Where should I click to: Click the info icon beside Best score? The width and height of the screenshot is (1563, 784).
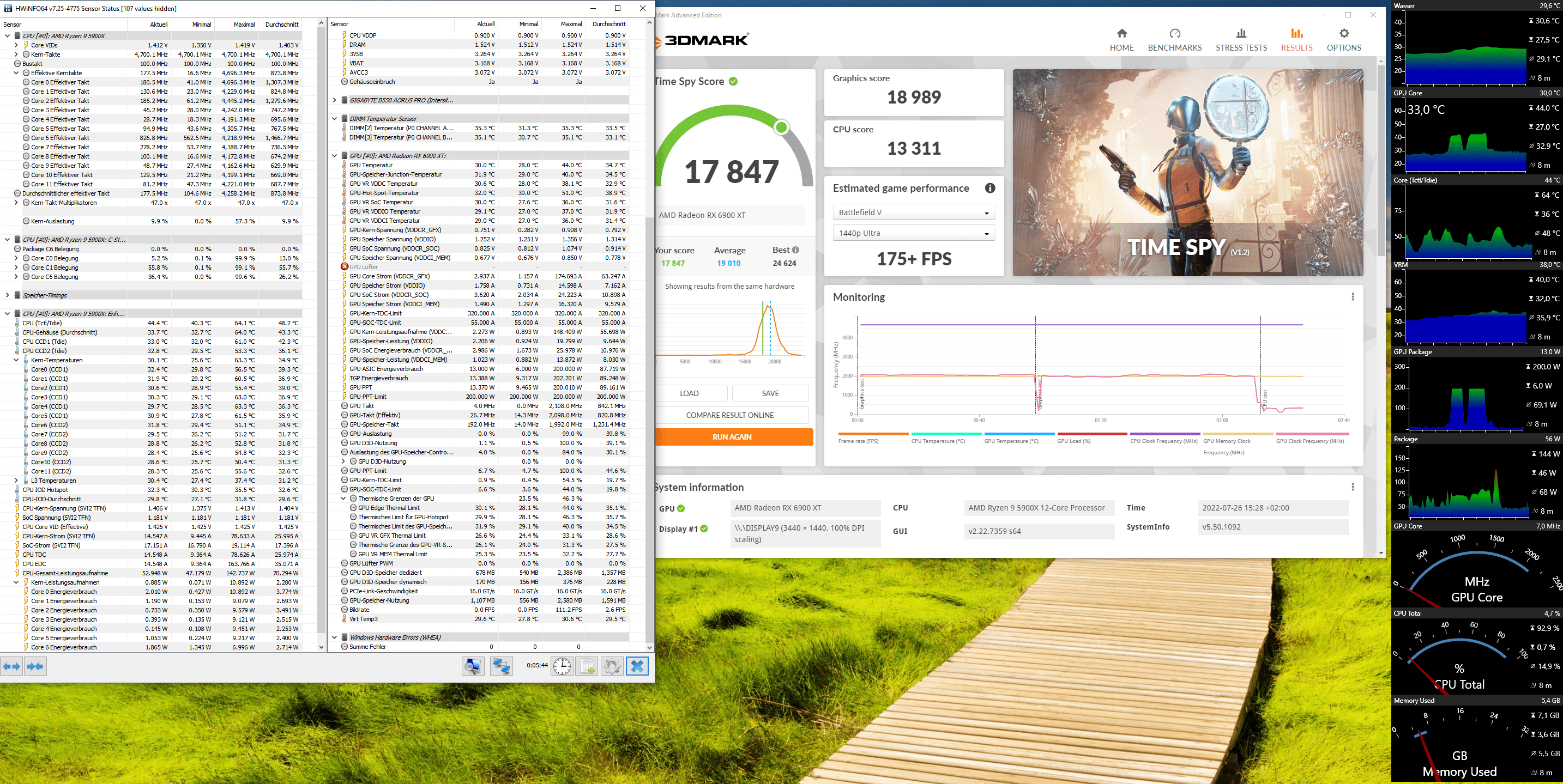[x=795, y=250]
